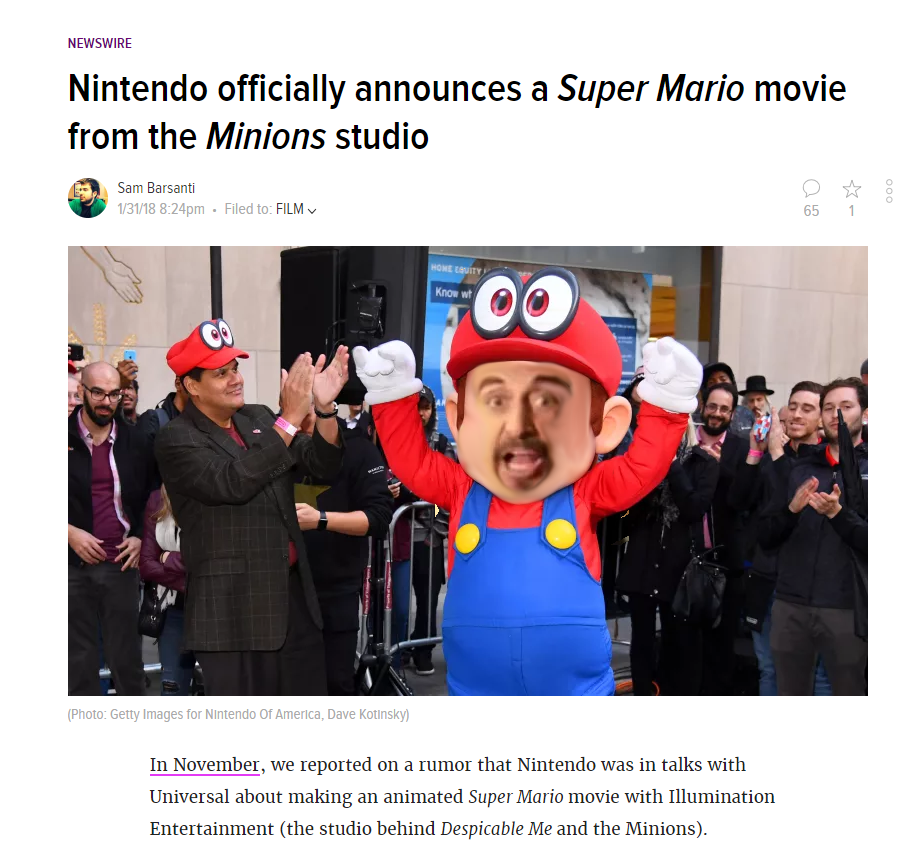Click the comment count 65
Viewport: 898px width, 843px height.
(x=811, y=211)
